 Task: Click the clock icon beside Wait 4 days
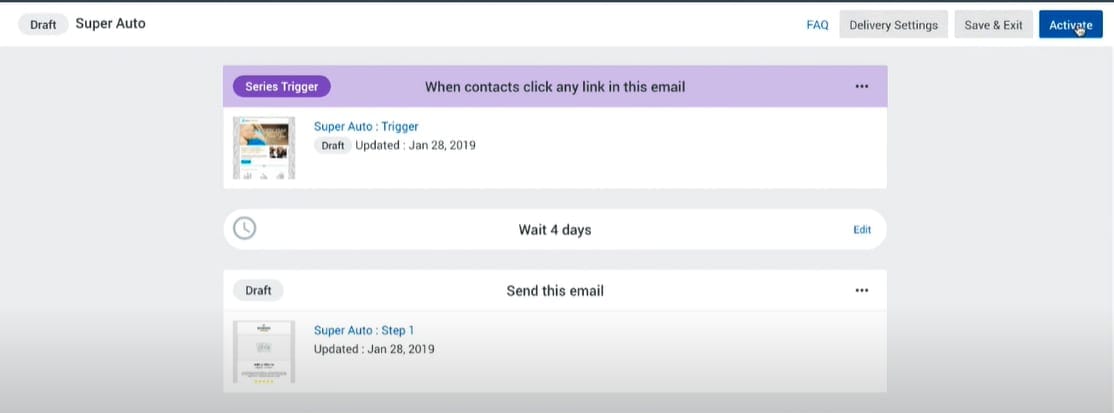click(244, 228)
